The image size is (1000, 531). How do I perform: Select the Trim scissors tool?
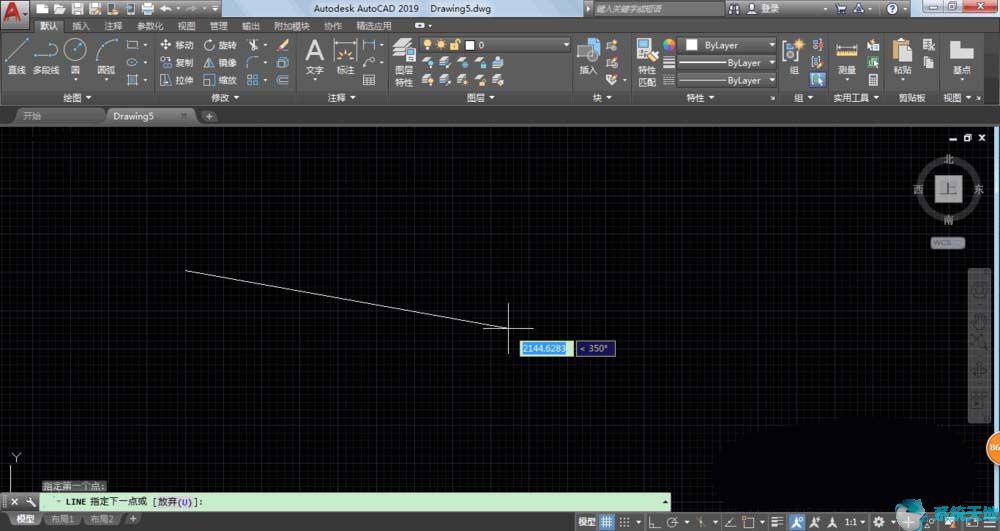click(x=254, y=45)
